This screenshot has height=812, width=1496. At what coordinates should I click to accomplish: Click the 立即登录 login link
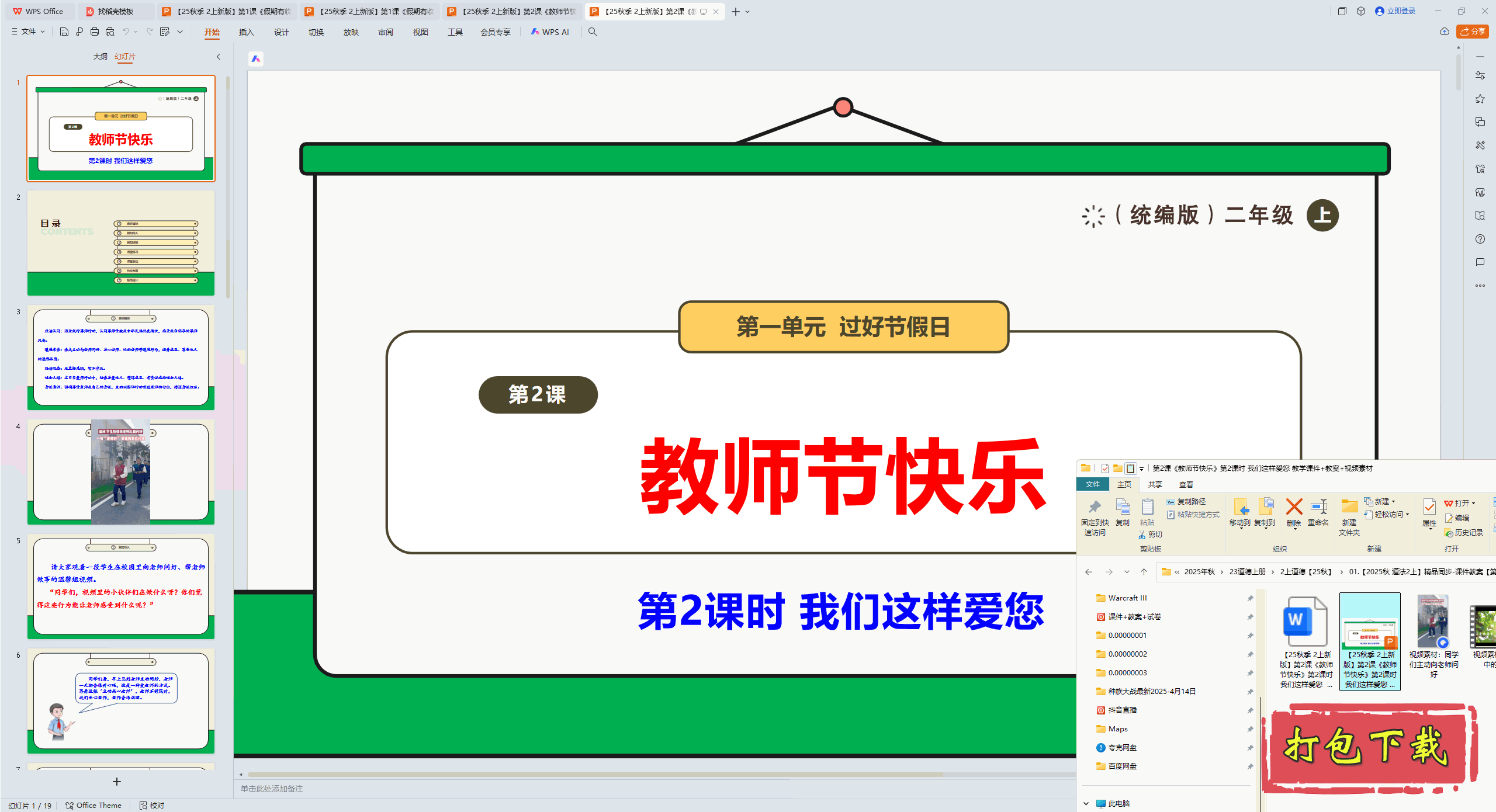(1401, 11)
